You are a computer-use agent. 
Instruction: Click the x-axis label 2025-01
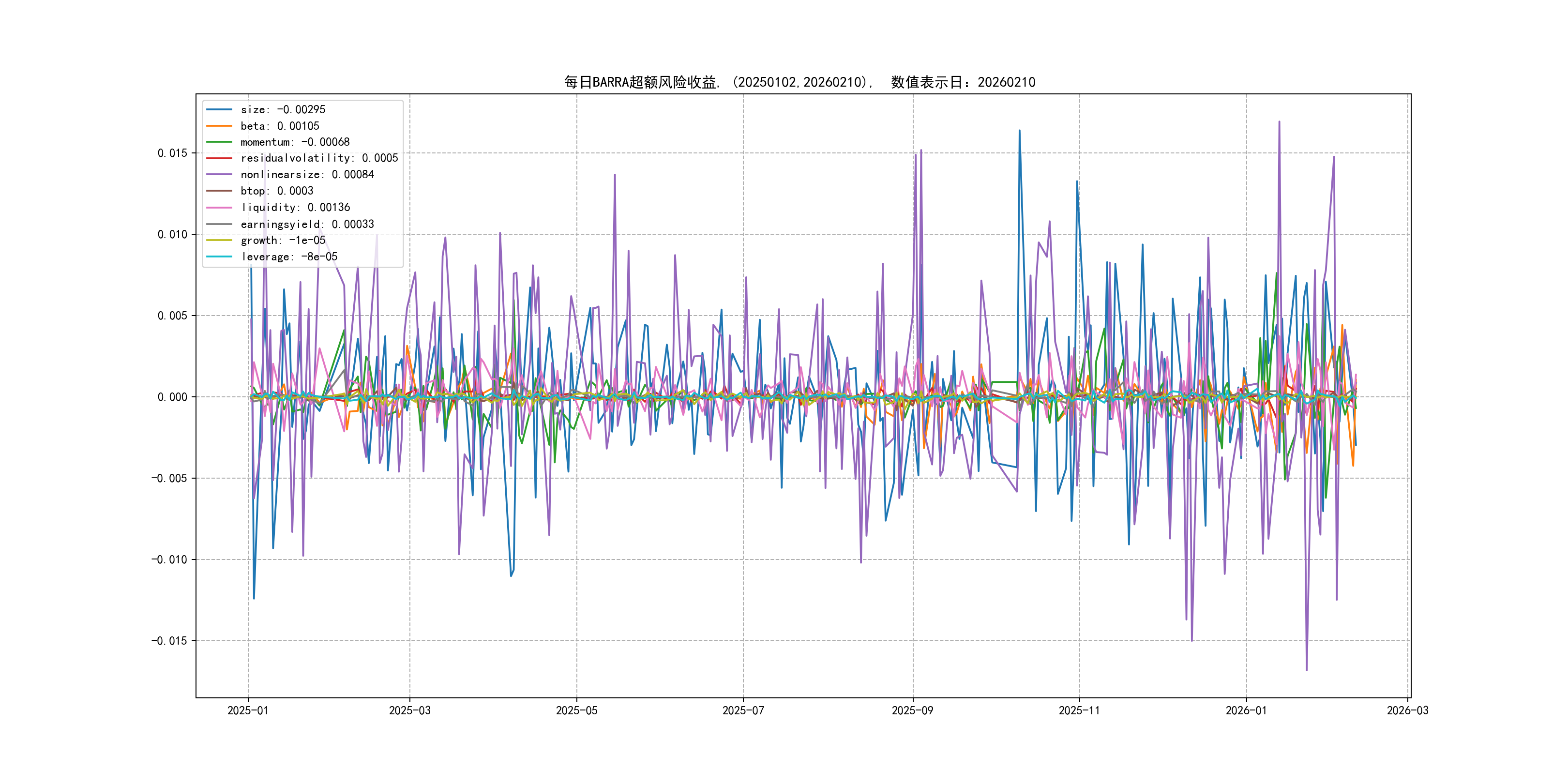pos(248,710)
